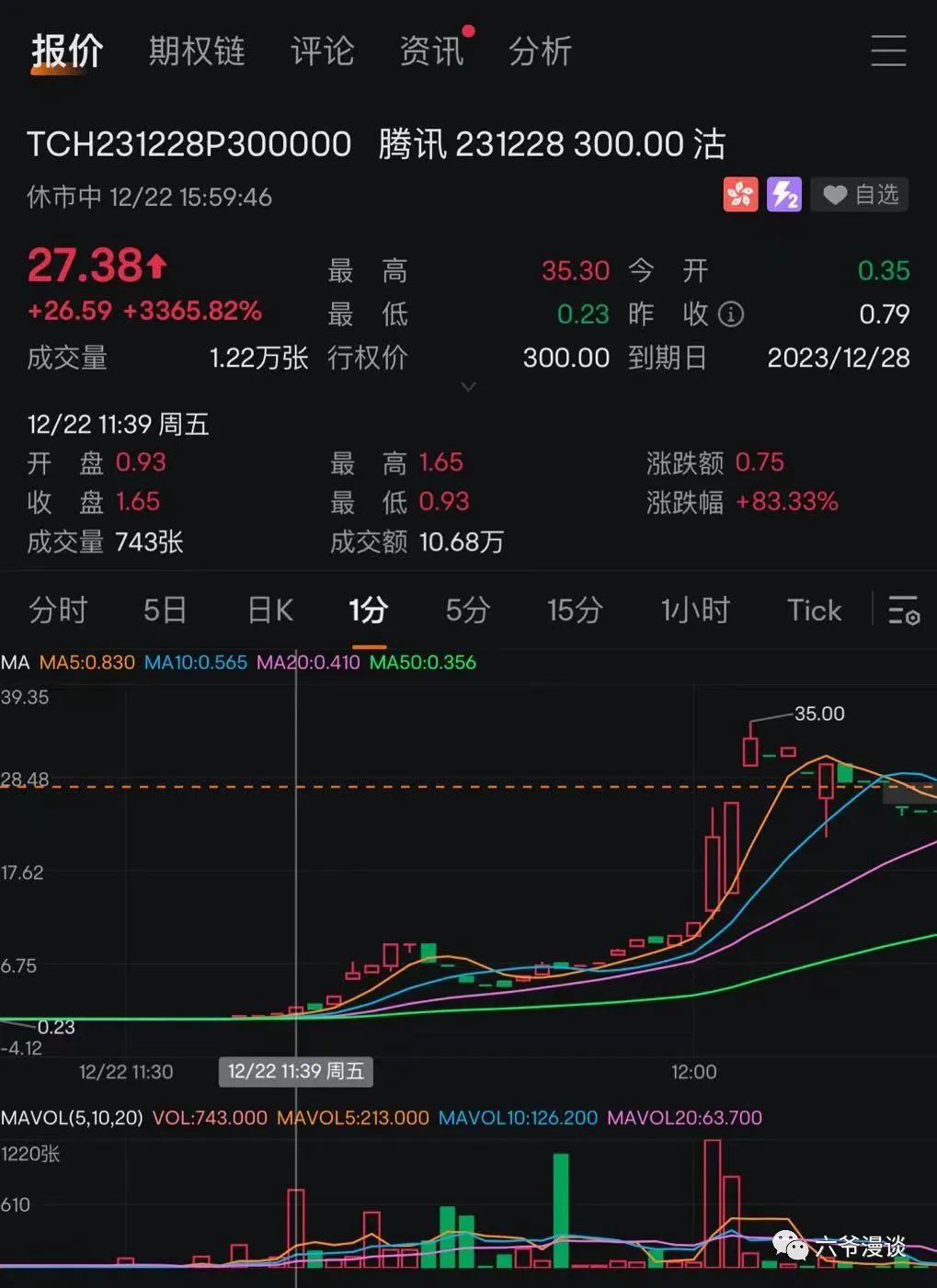Image resolution: width=937 pixels, height=1288 pixels.
Task: Select the 5日 chart period
Action: pos(165,610)
